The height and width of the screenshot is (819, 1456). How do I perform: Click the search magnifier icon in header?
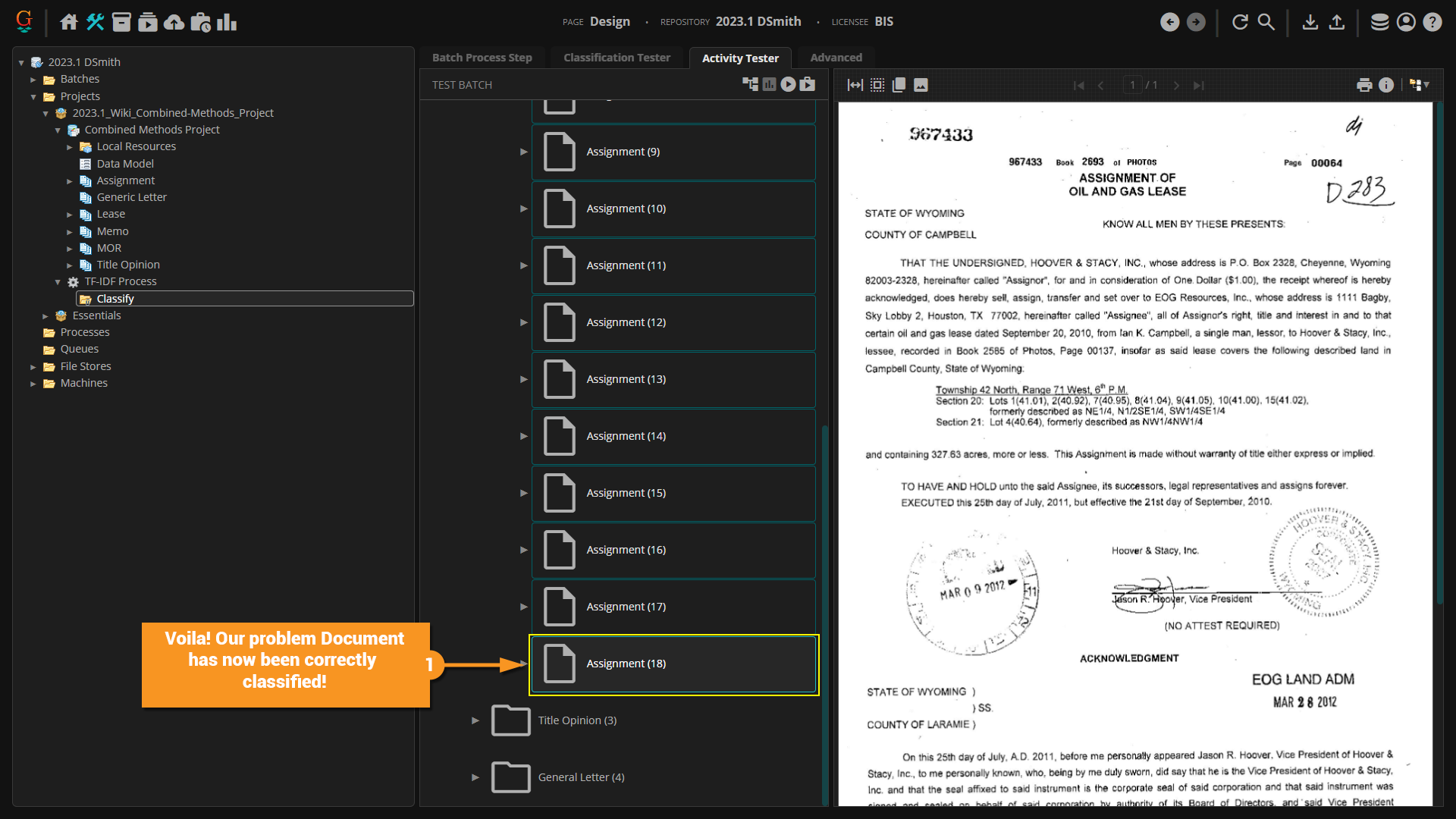(x=1266, y=22)
